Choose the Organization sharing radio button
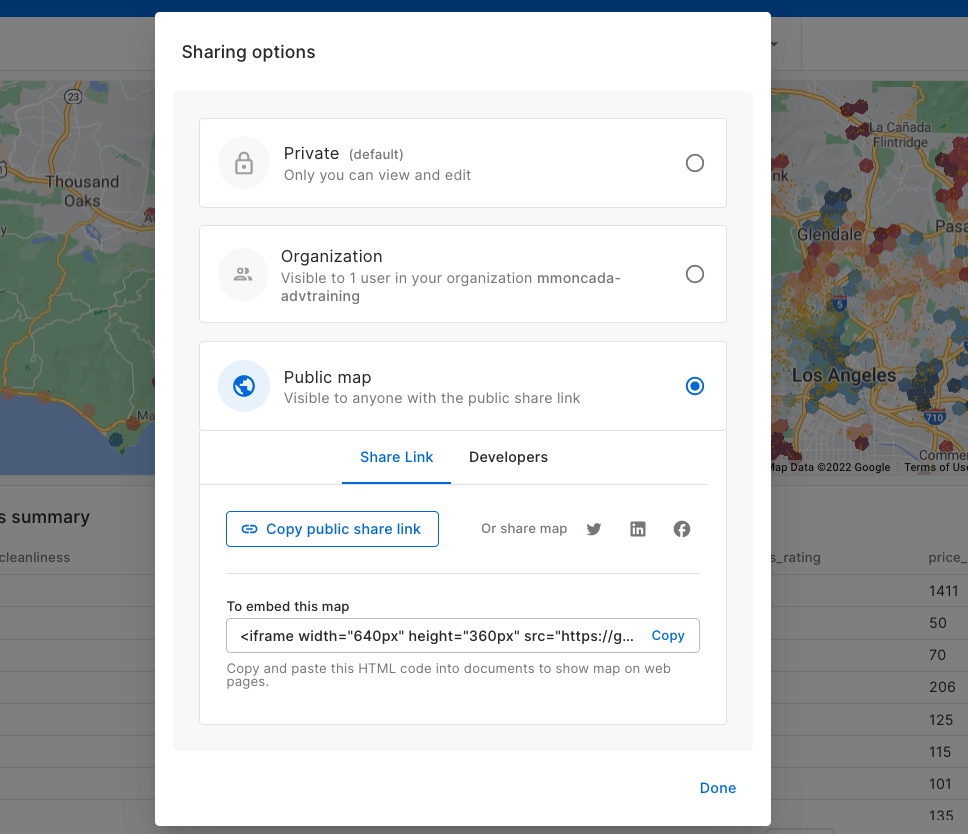968x834 pixels. [695, 274]
